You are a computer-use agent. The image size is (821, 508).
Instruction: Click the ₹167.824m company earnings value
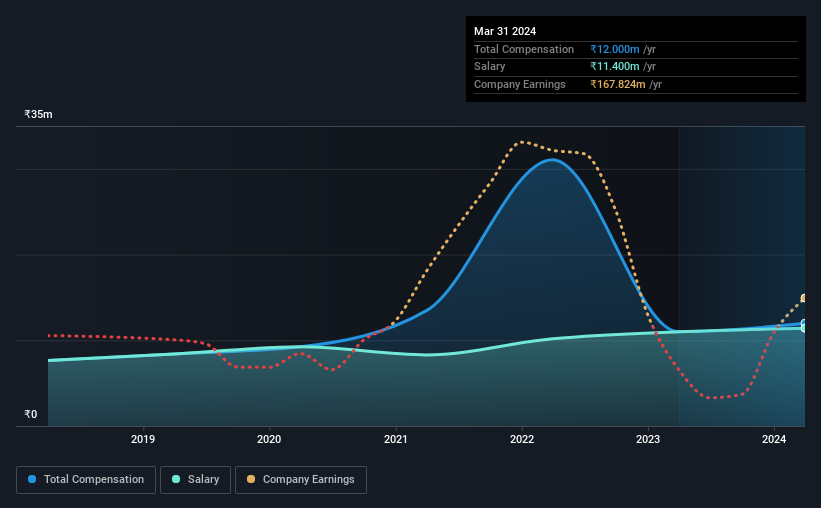pyautogui.click(x=618, y=84)
